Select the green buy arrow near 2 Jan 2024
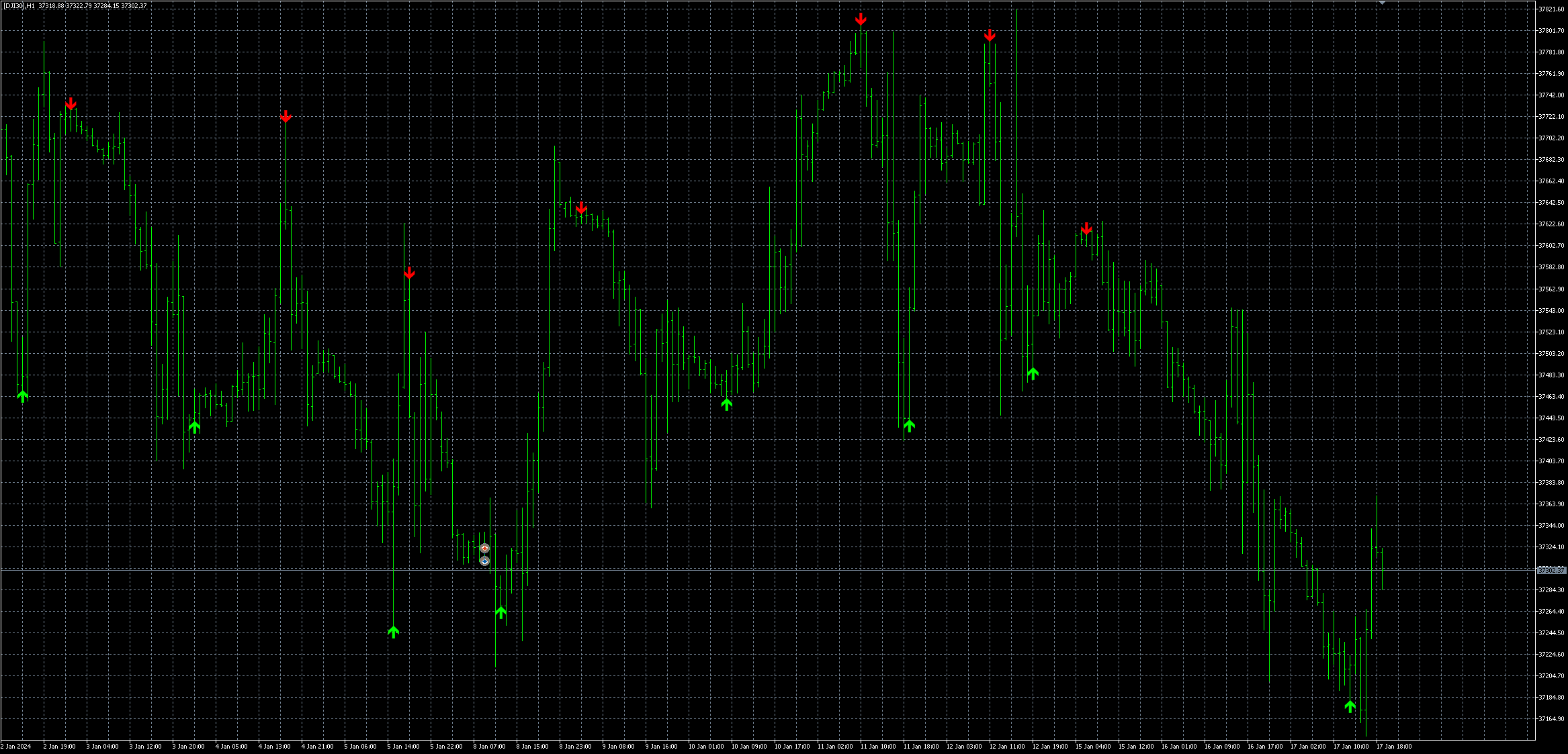Image resolution: width=1568 pixels, height=754 pixels. click(23, 396)
